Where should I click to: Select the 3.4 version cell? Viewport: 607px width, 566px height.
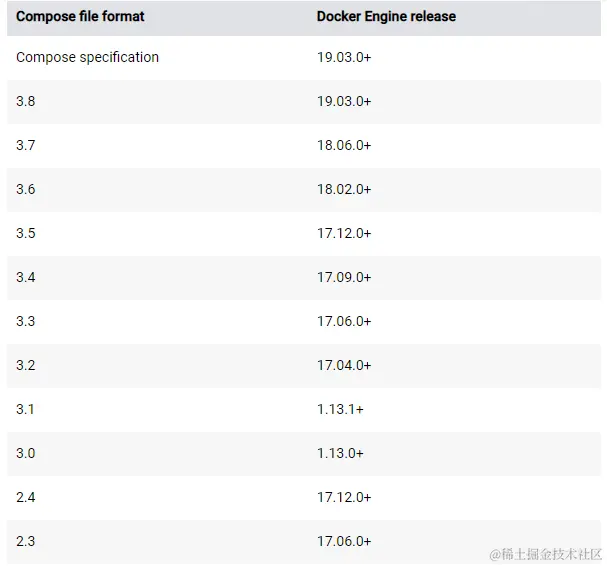(x=26, y=277)
